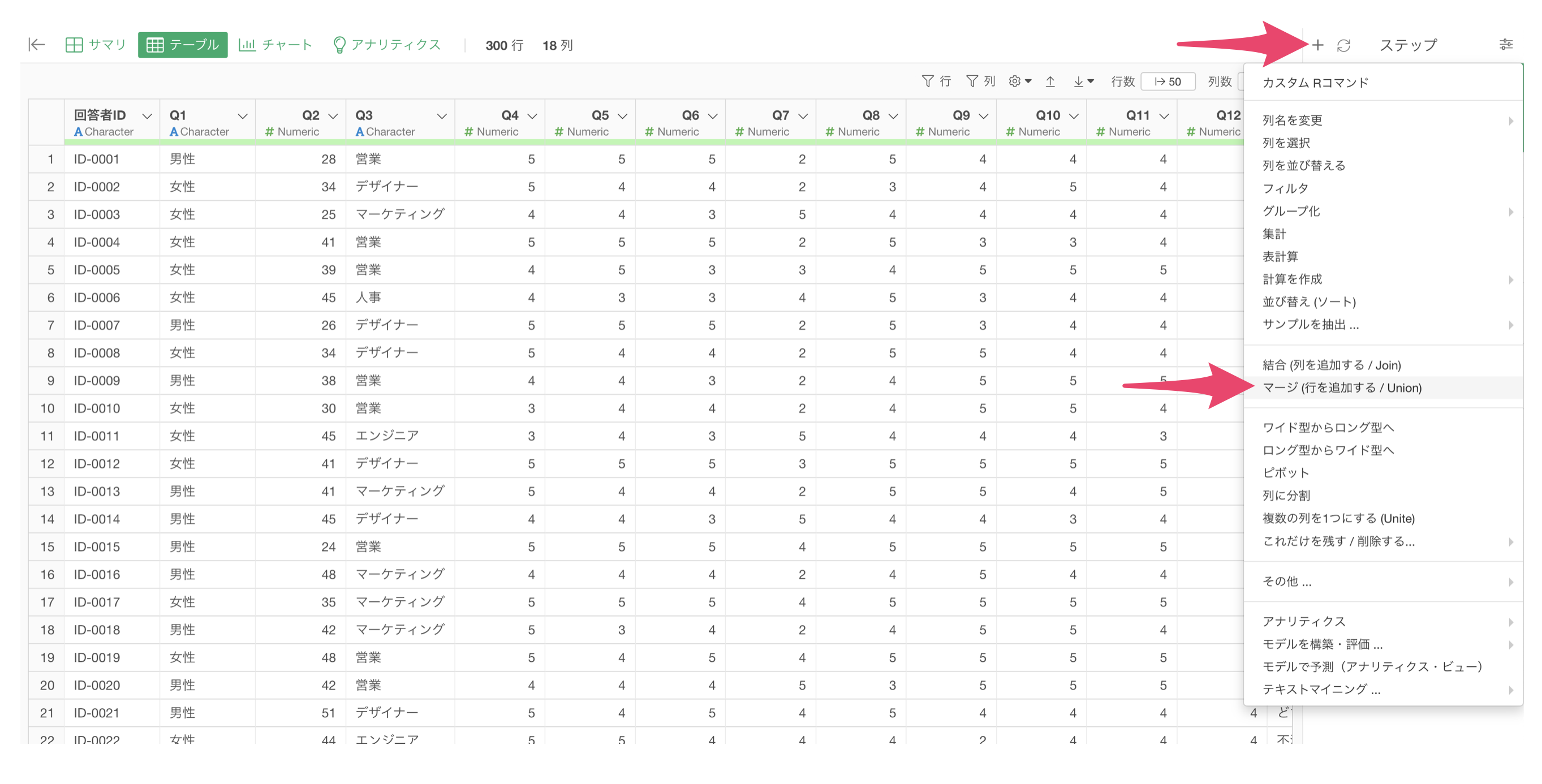
Task: Open the Q3 column header dropdown
Action: tap(442, 115)
